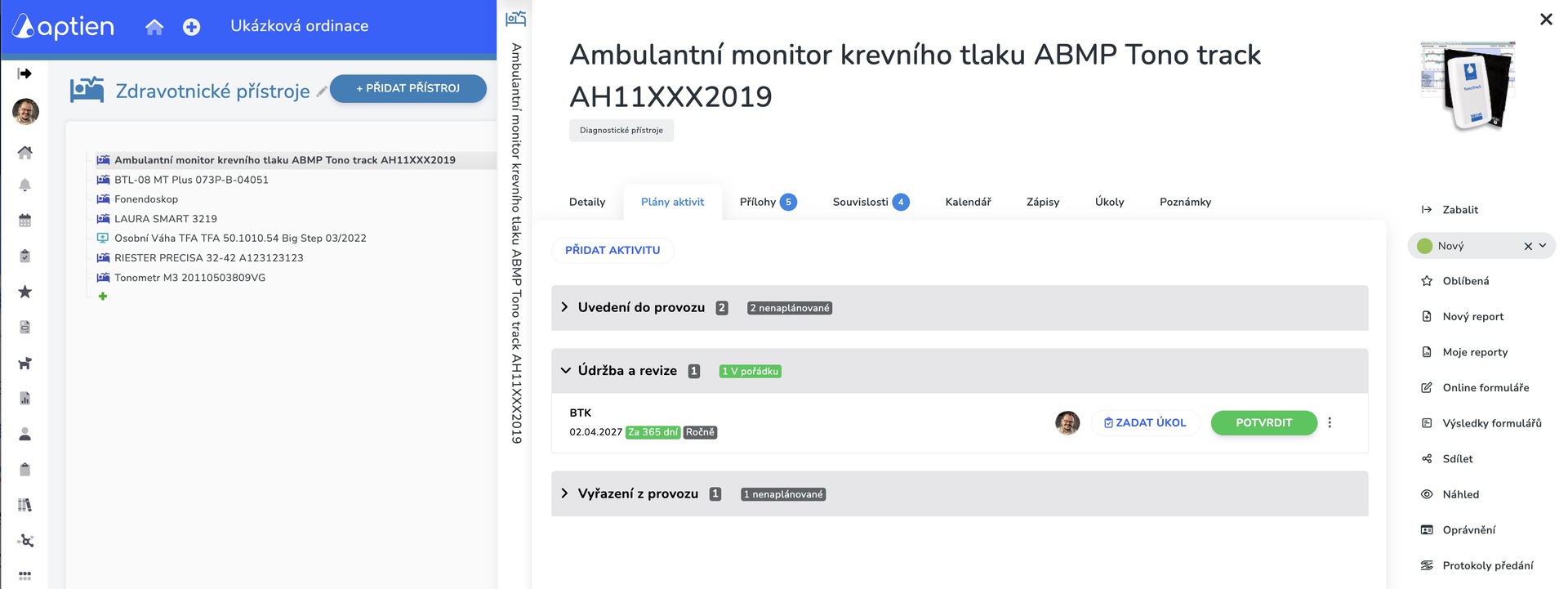Open notifications bell in left sidebar
The height and width of the screenshot is (589, 1568).
pyautogui.click(x=25, y=185)
